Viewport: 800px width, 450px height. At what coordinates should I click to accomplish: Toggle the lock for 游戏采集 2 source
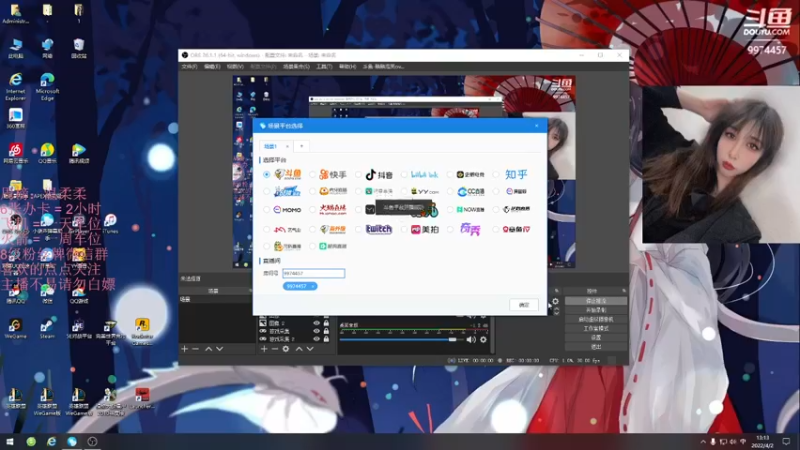(326, 339)
